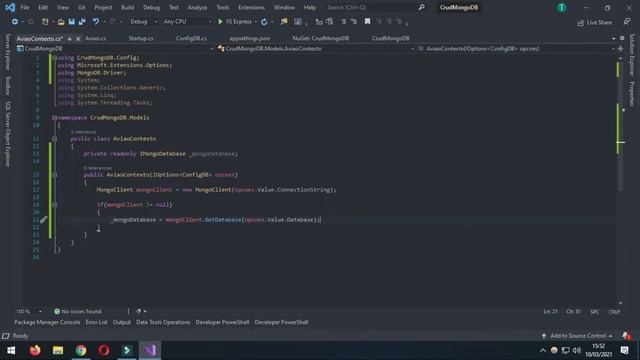
Task: Open the Solution Explorer side tab
Action: click(632, 55)
